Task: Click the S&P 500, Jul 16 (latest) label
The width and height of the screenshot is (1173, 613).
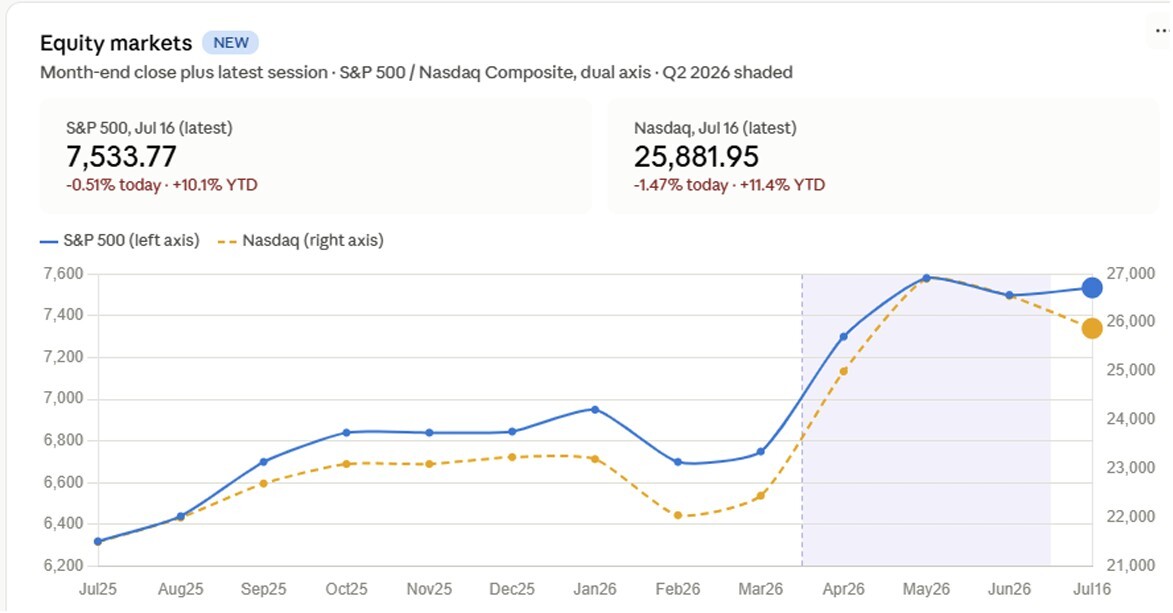Action: [150, 128]
